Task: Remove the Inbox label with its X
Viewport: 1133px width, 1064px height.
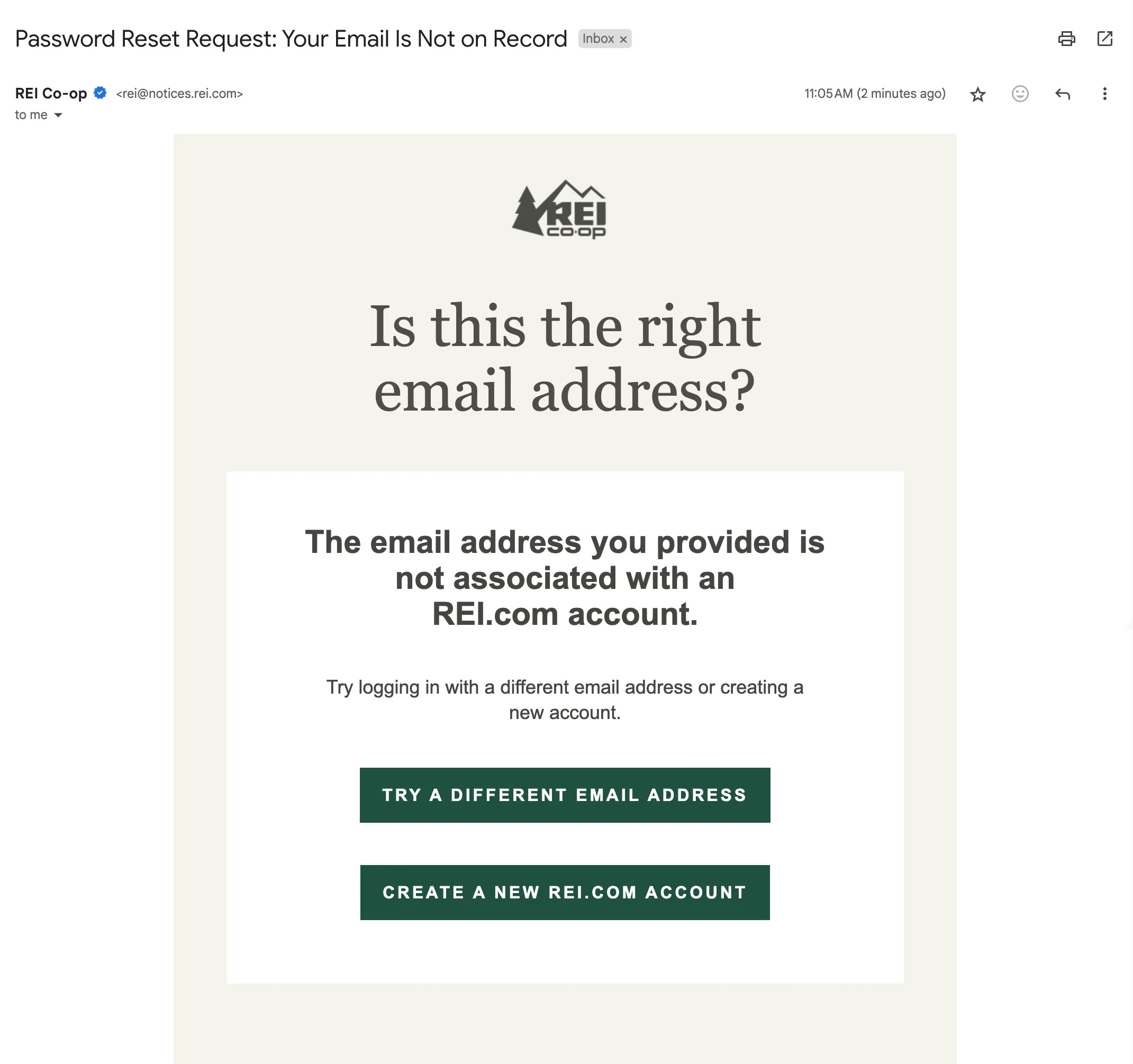Action: coord(623,39)
